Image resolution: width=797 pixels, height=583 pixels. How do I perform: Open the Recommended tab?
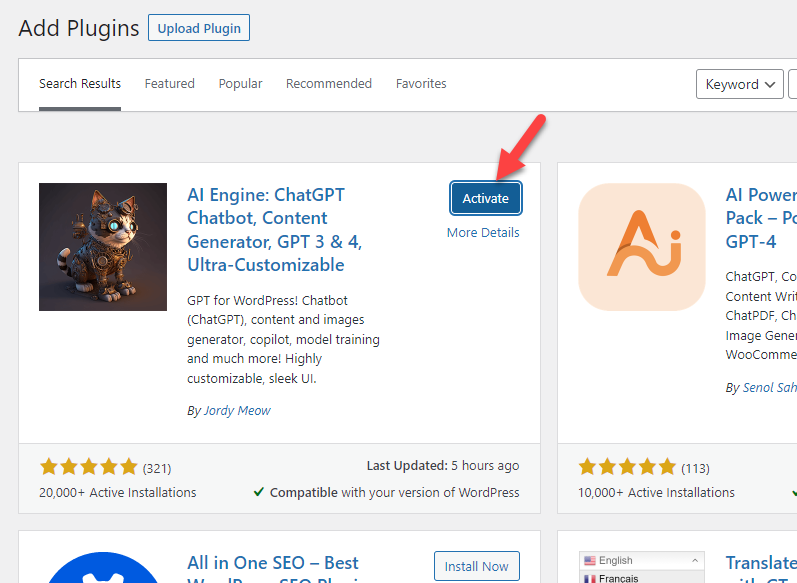point(329,83)
